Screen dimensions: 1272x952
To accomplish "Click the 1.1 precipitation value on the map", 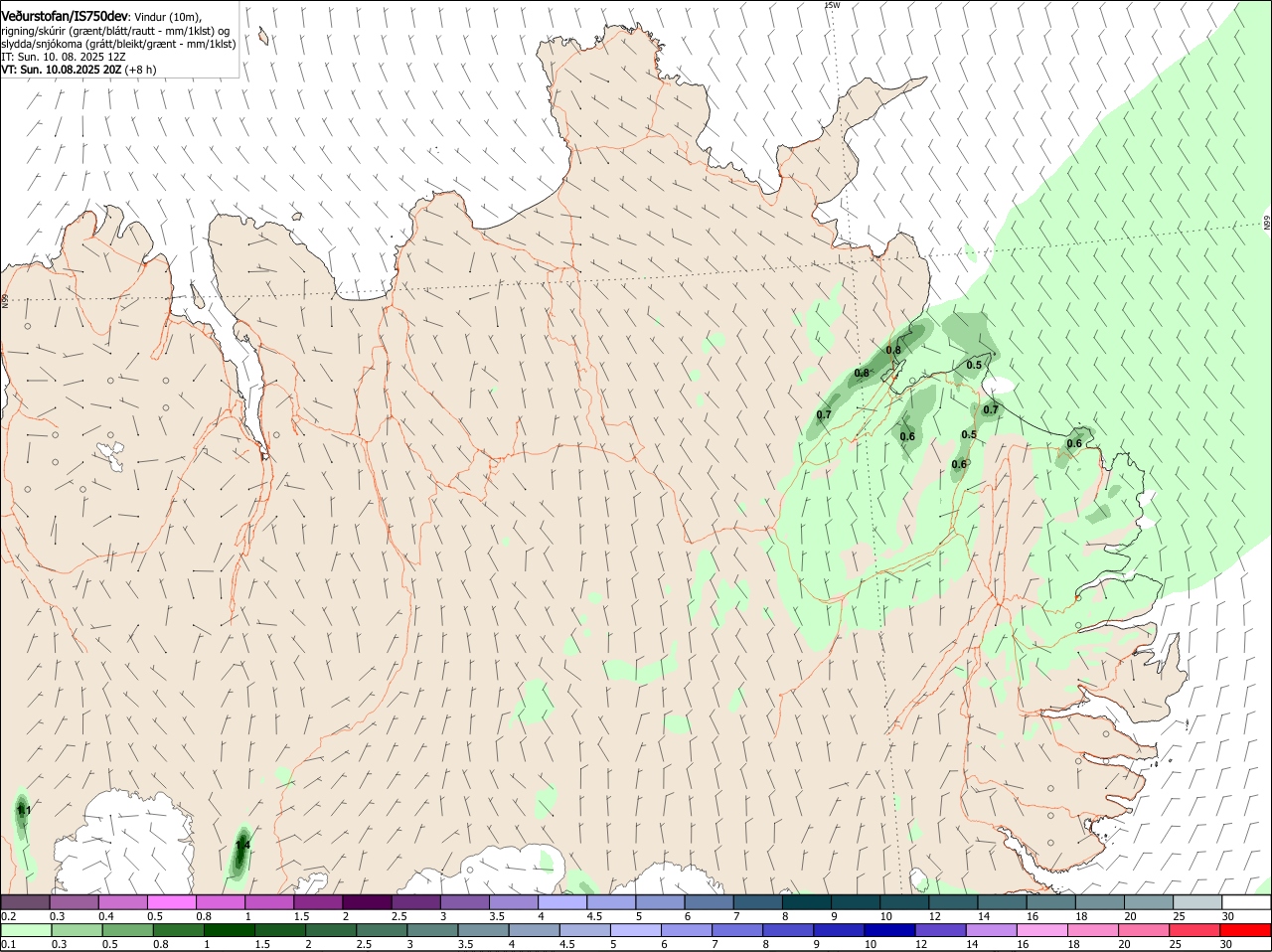I will [x=25, y=811].
